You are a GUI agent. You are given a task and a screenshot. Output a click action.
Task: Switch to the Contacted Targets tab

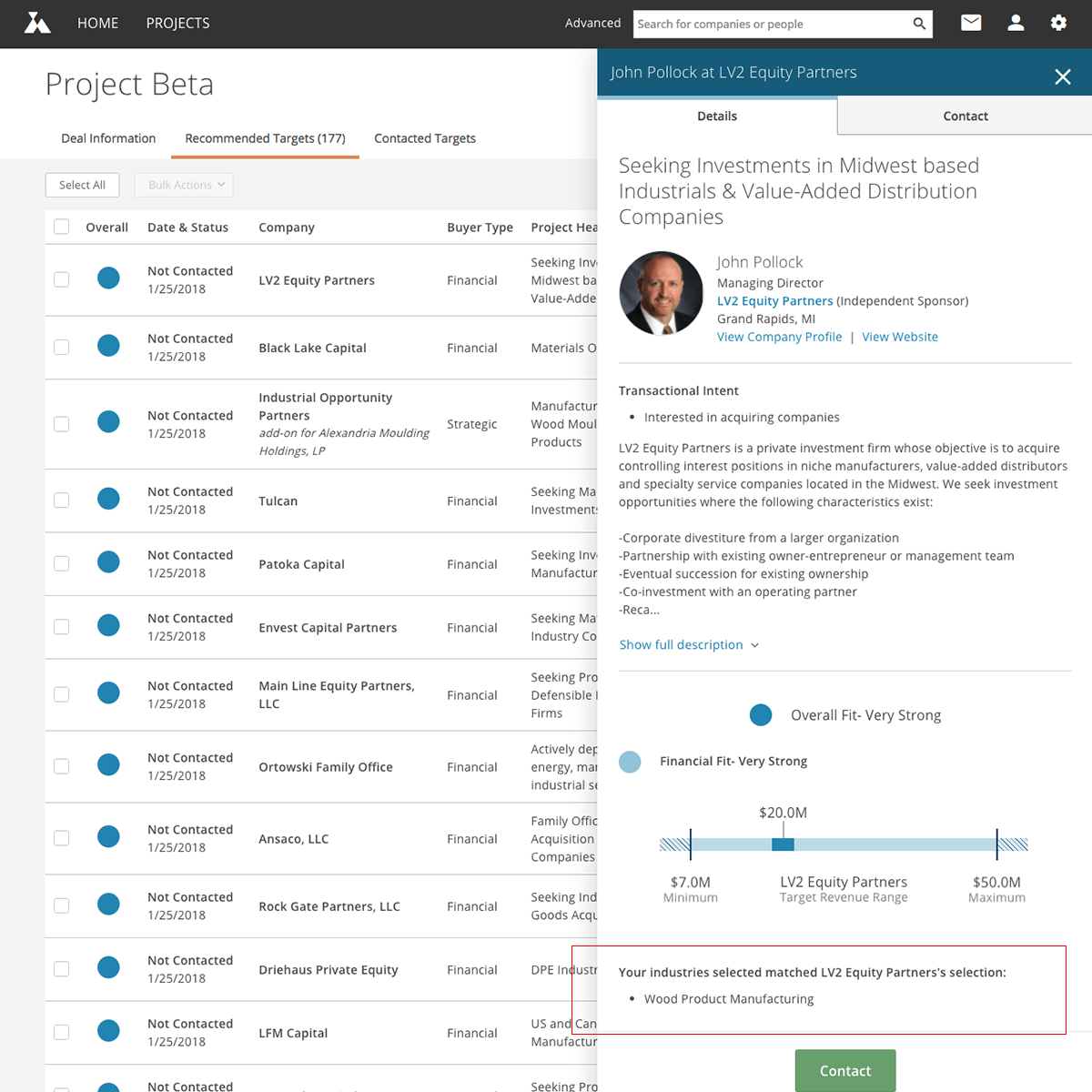(425, 138)
